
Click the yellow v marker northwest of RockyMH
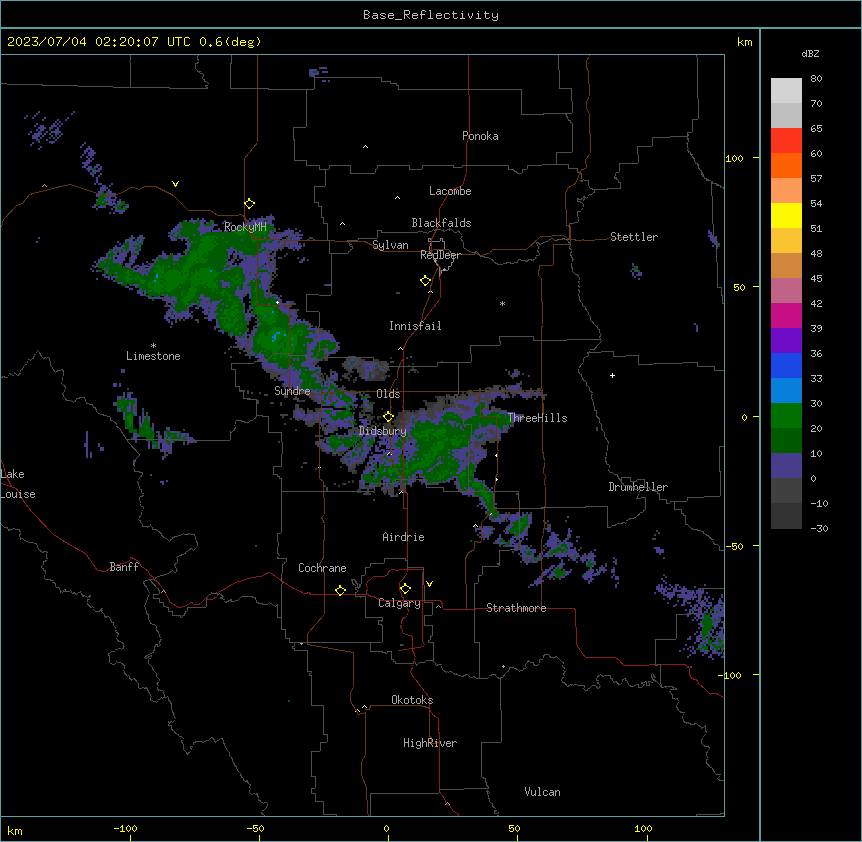[x=175, y=184]
